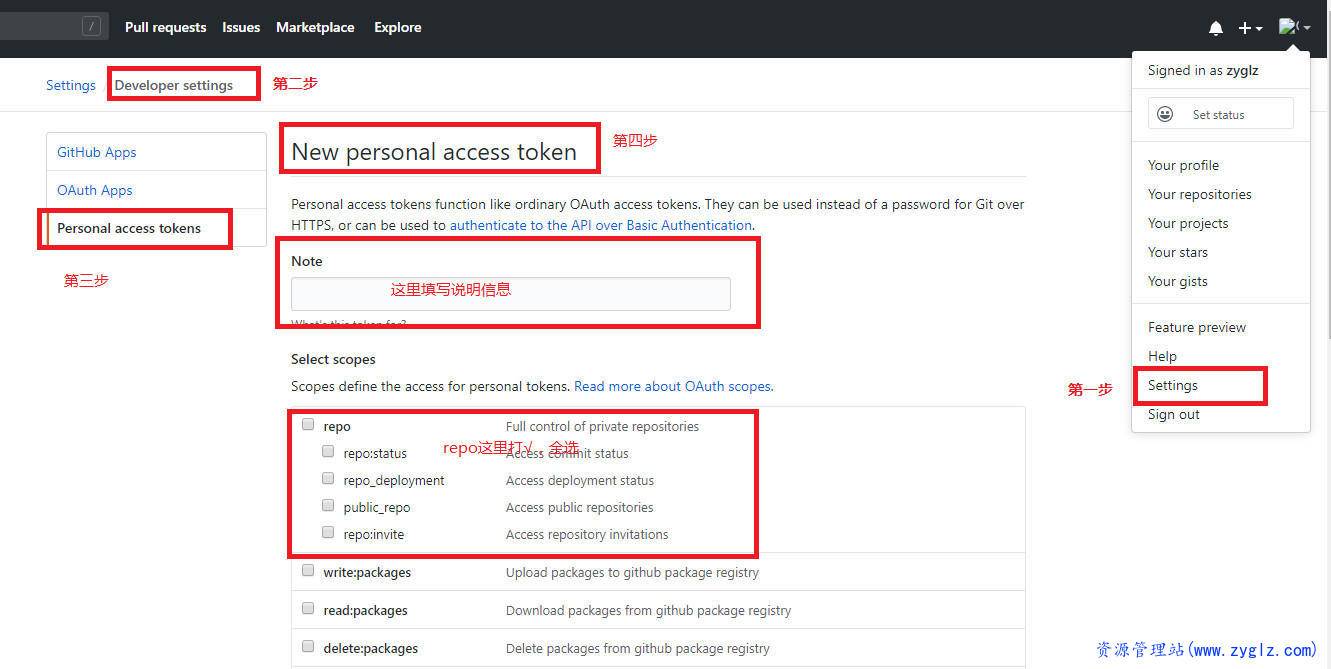Open Read more about OAuth scopes link

673,386
